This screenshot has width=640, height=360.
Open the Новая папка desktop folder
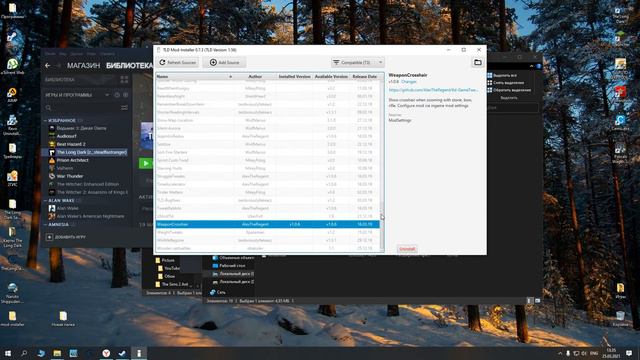63,318
